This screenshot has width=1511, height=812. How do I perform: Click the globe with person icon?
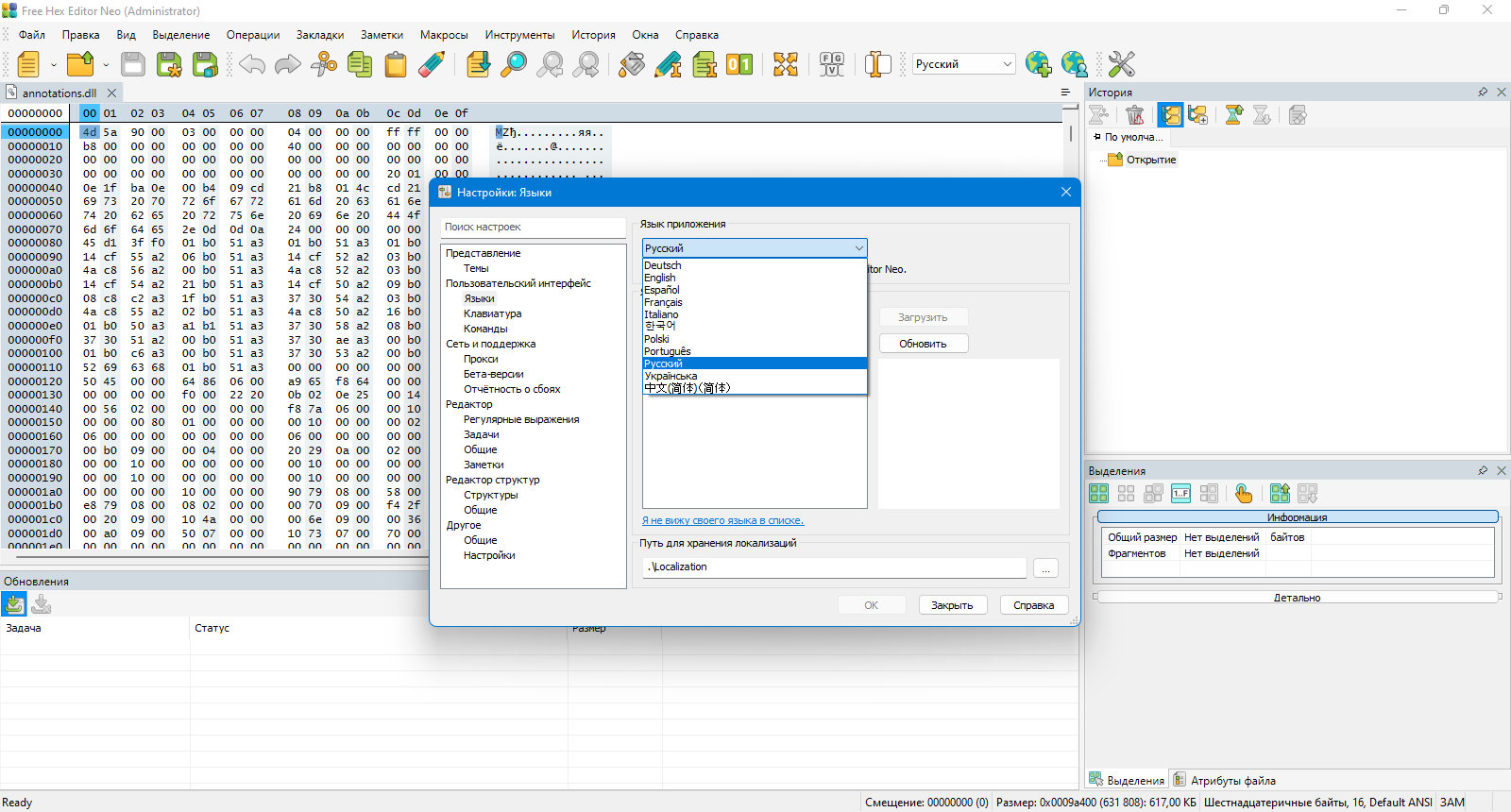1074,64
